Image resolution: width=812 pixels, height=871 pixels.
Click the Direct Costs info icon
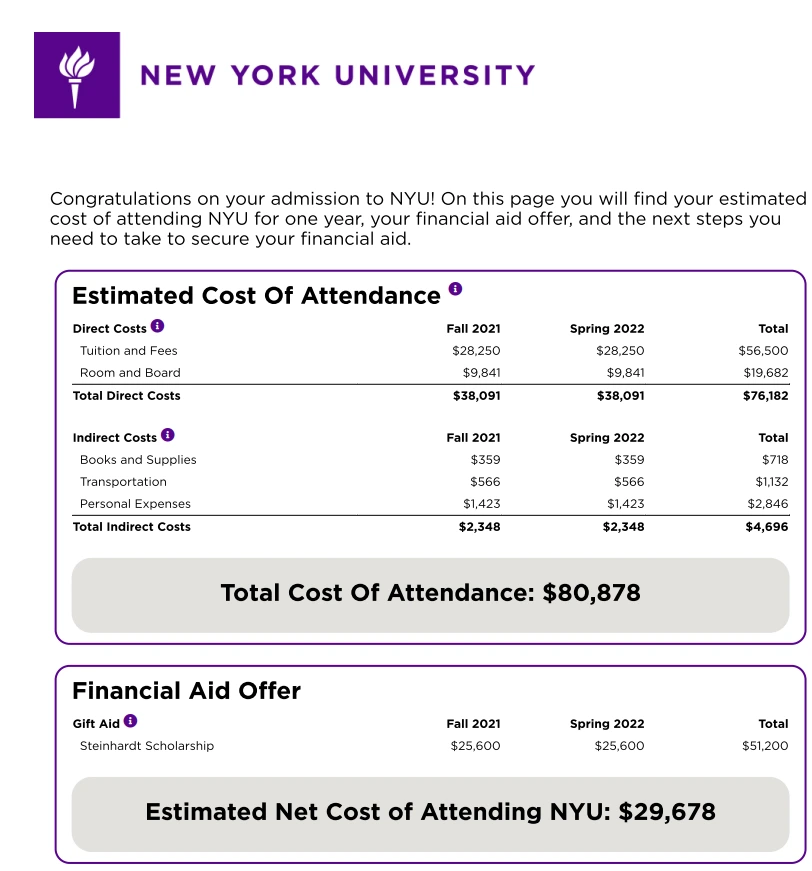157,326
